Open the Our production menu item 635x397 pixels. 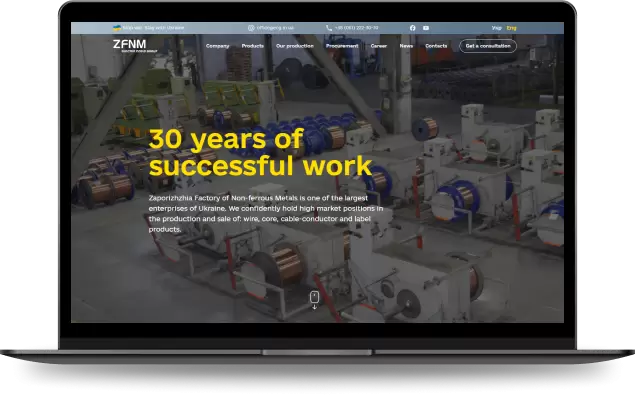point(295,46)
